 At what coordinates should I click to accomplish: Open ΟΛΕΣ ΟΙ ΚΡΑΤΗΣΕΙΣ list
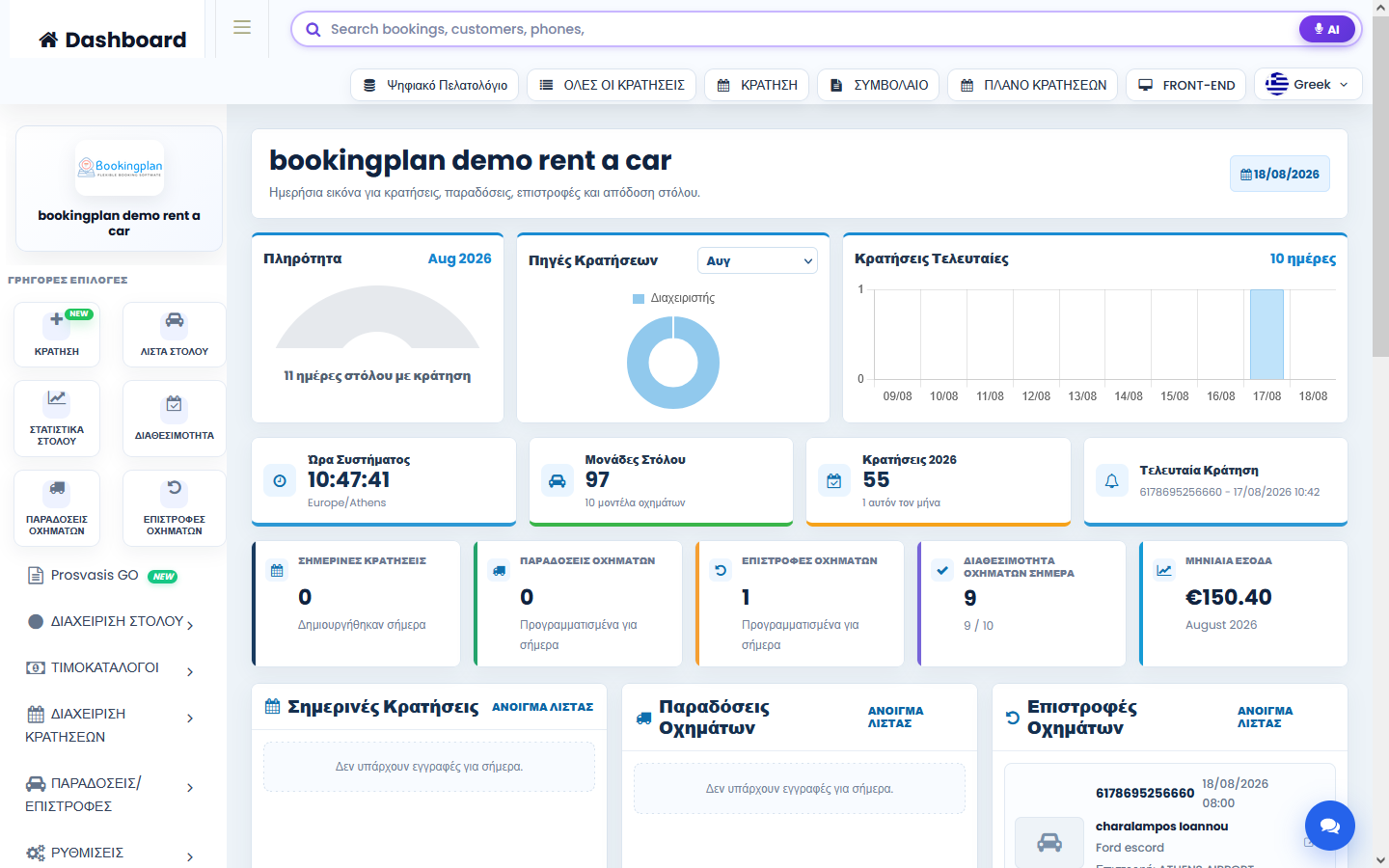[x=612, y=85]
